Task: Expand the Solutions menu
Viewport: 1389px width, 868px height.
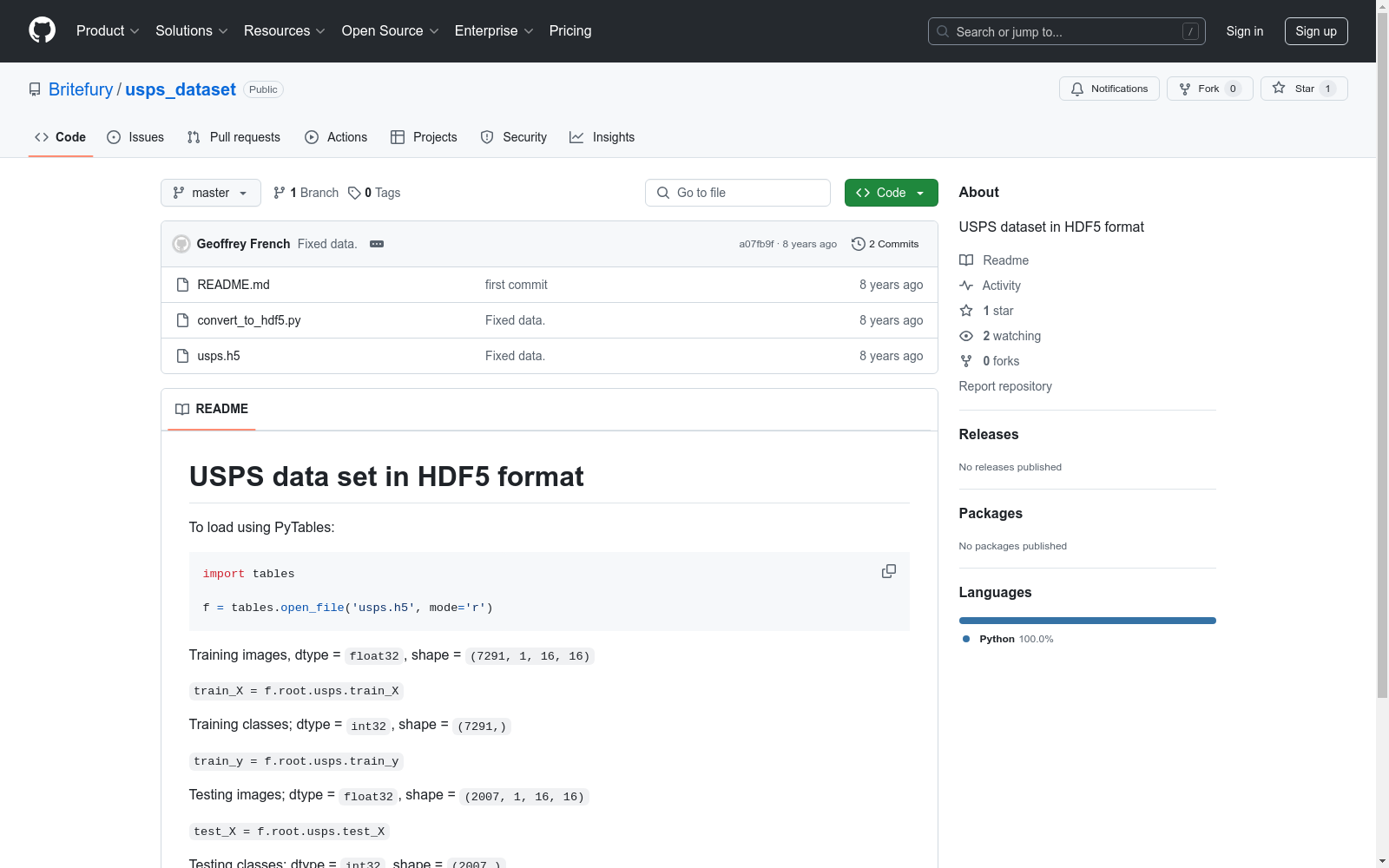Action: point(192,30)
